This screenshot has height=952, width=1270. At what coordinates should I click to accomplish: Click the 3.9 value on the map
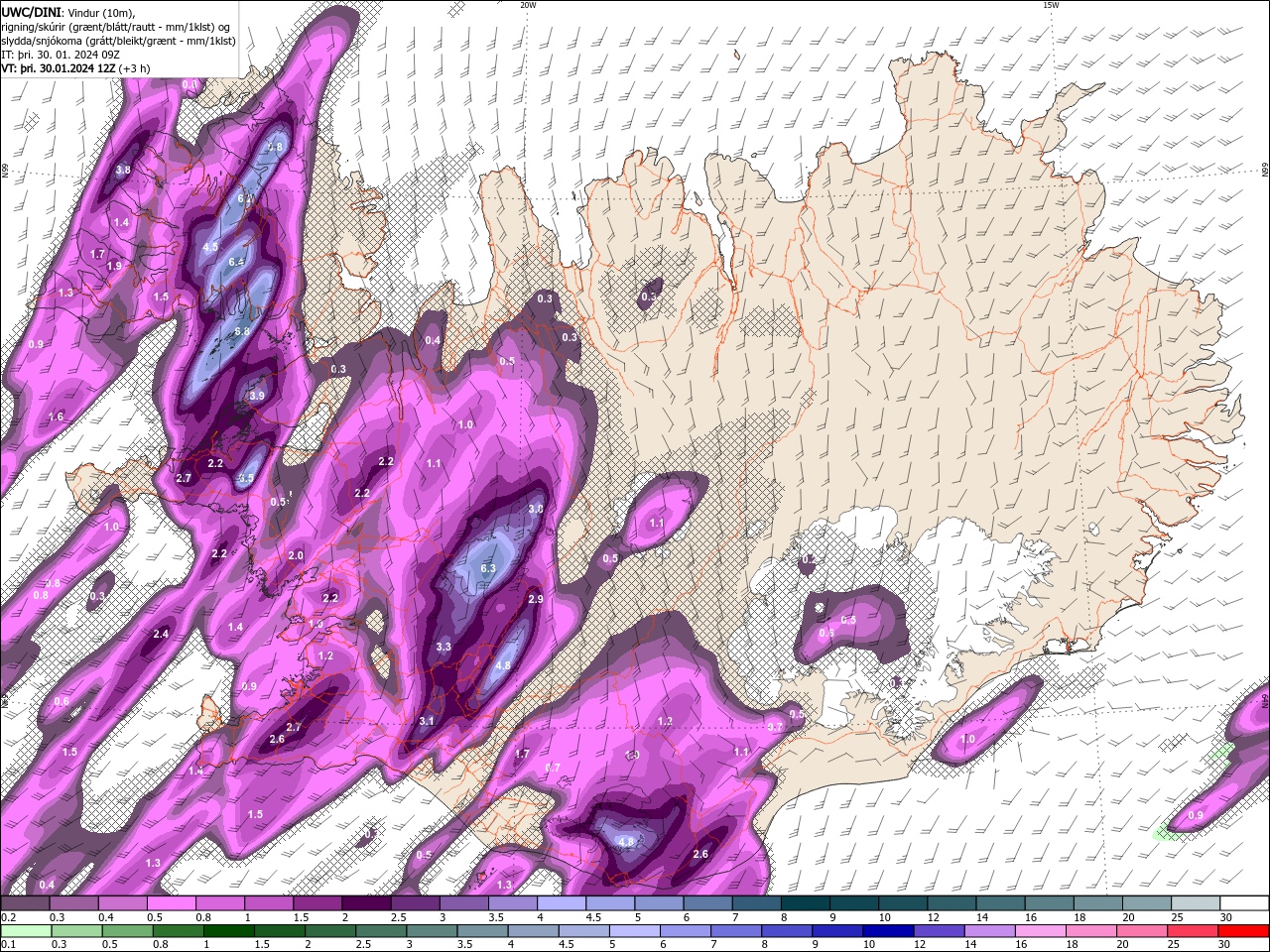click(257, 396)
